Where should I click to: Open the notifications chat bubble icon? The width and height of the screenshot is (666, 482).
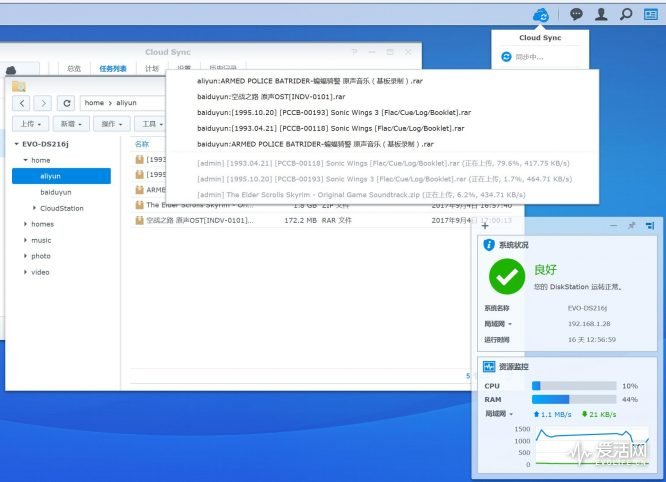point(576,14)
